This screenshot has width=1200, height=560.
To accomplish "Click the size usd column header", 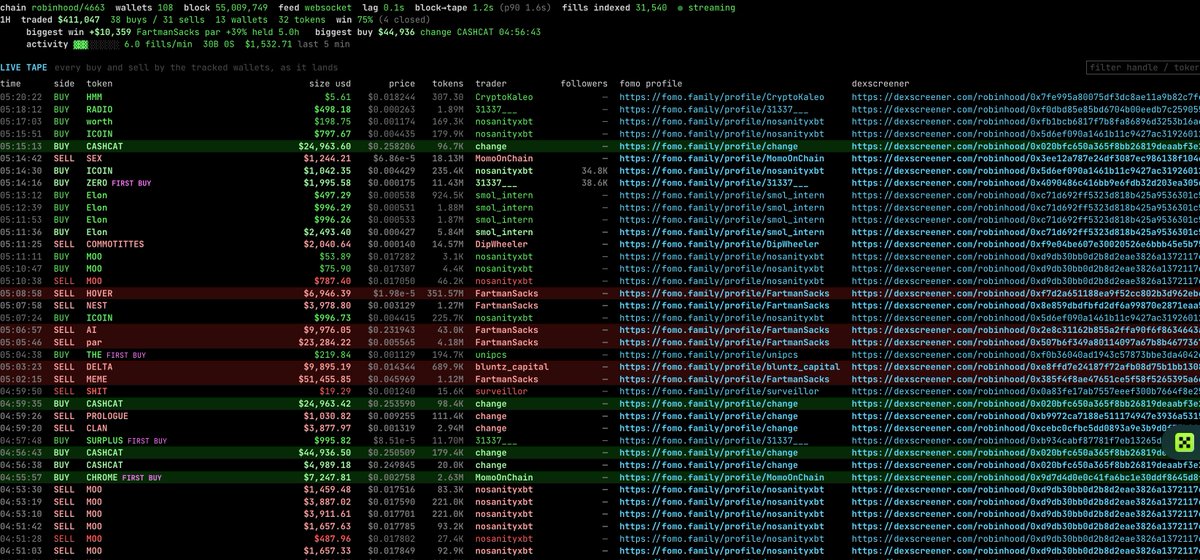I will pyautogui.click(x=329, y=83).
